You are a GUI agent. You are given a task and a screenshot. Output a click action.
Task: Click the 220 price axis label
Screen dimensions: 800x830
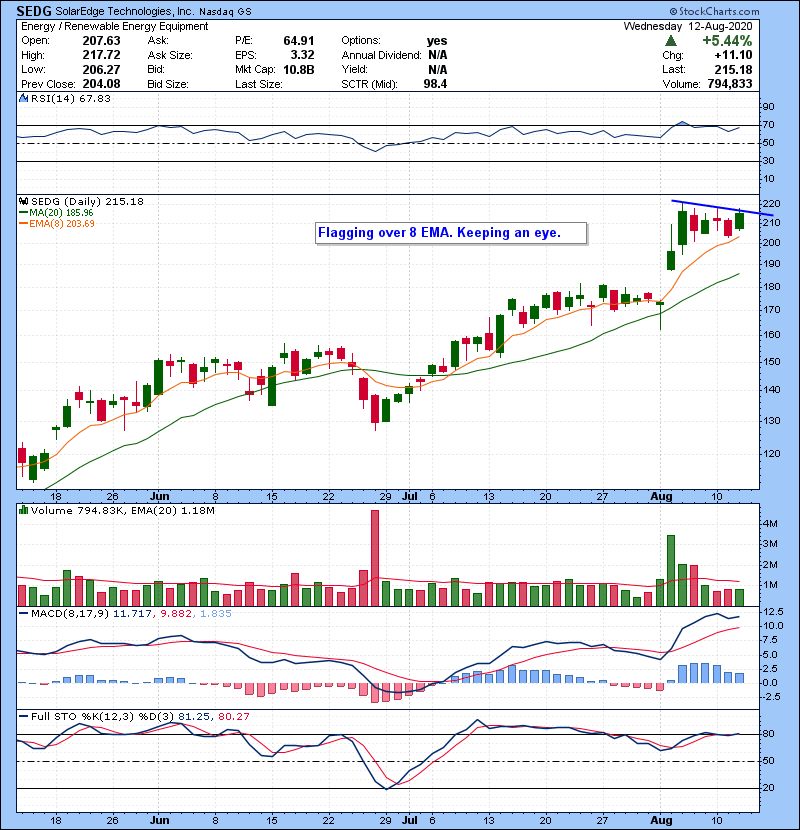click(771, 204)
